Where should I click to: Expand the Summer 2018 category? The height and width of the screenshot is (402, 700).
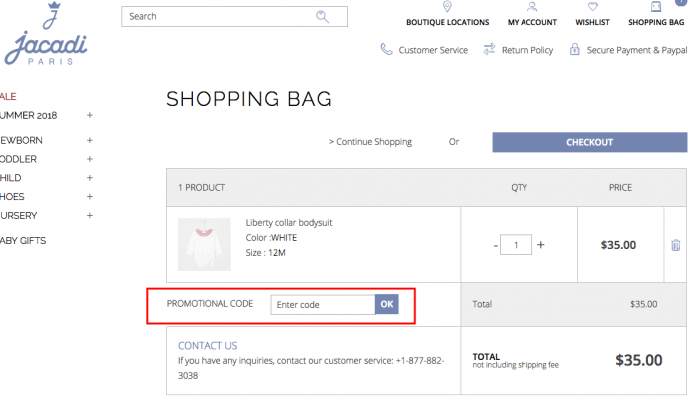90,115
